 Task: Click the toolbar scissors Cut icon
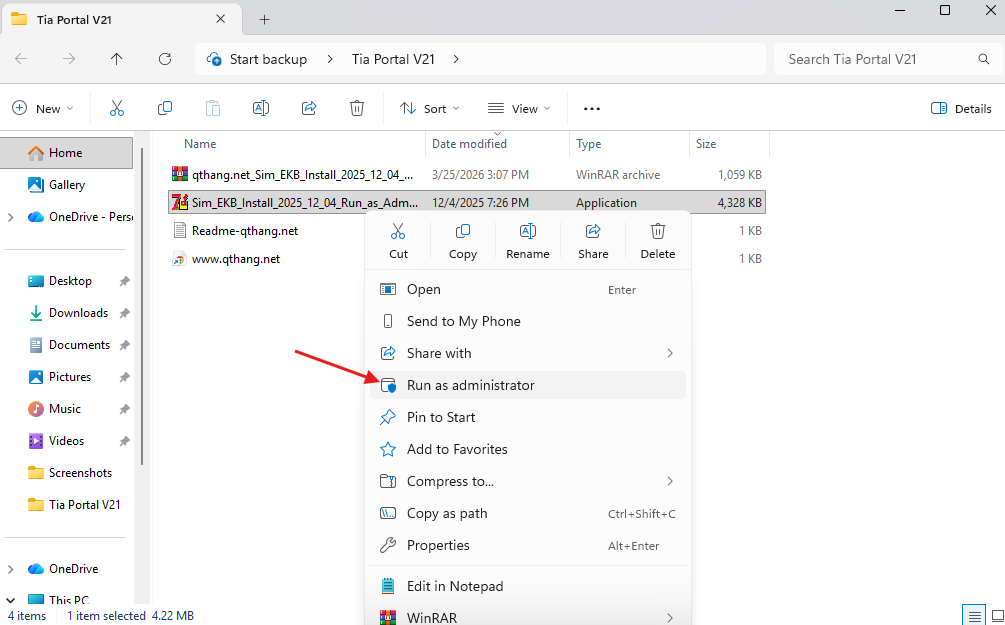click(x=117, y=108)
